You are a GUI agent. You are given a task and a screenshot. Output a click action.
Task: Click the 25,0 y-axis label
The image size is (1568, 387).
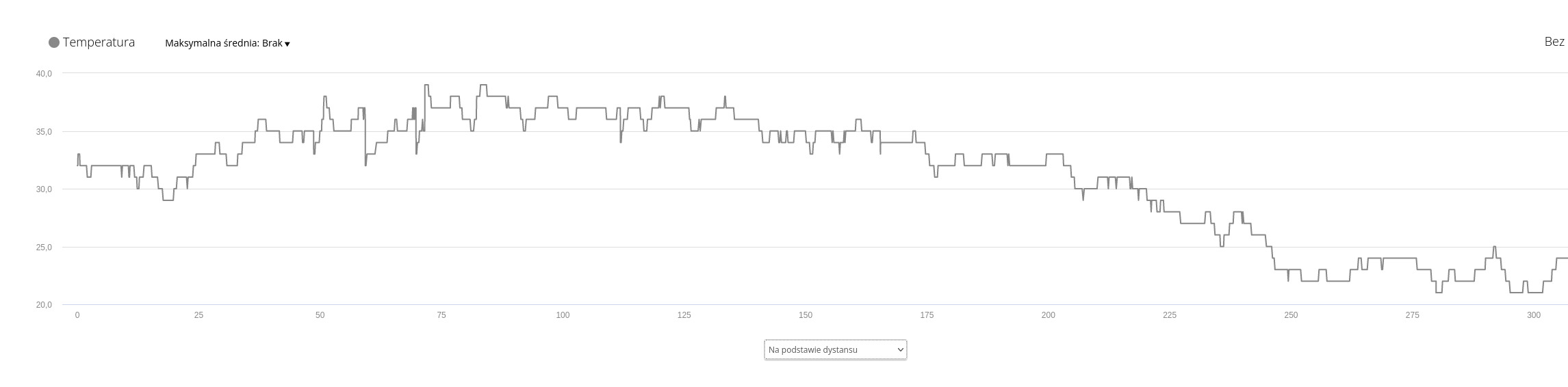click(44, 247)
